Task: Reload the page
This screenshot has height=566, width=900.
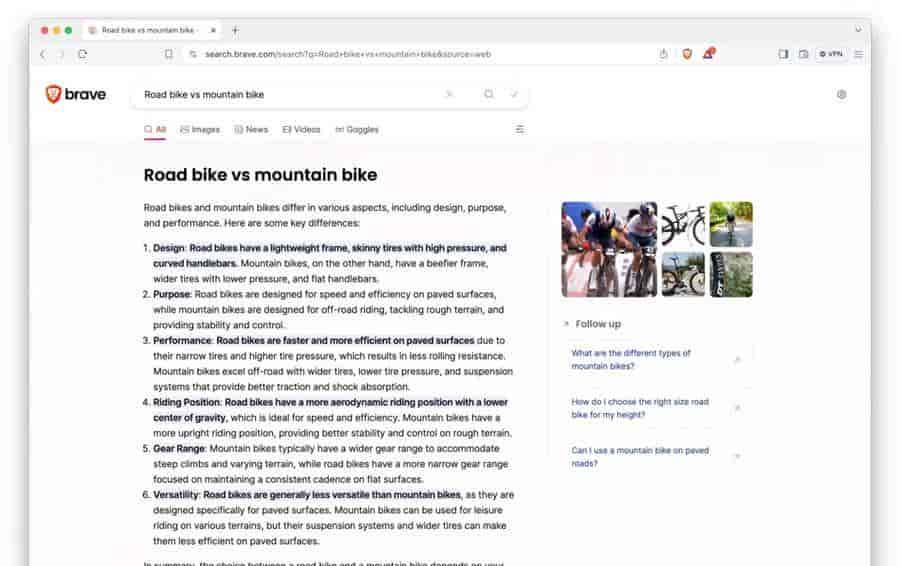Action: (x=83, y=54)
